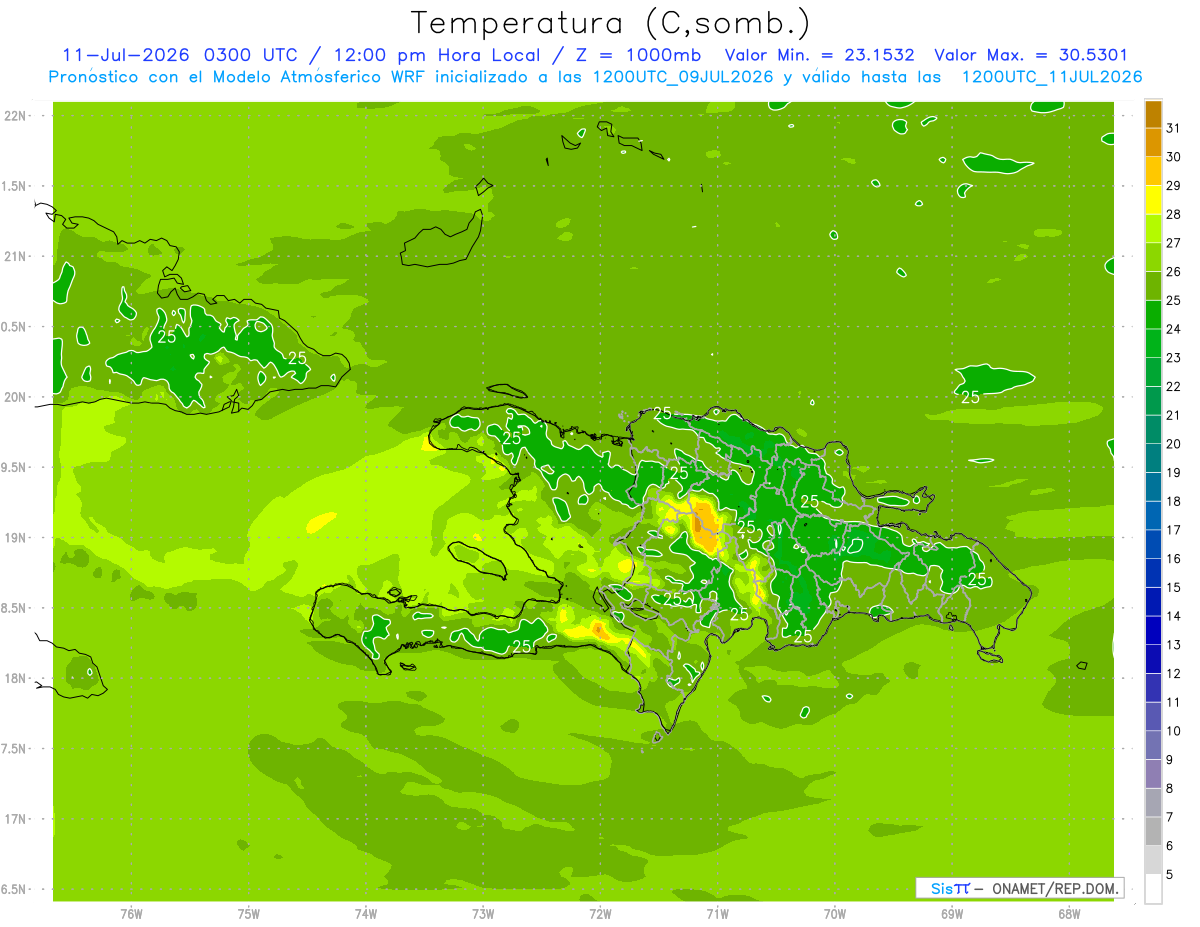Click the "72W" longitude axis label
1200x927 pixels.
tap(600, 914)
